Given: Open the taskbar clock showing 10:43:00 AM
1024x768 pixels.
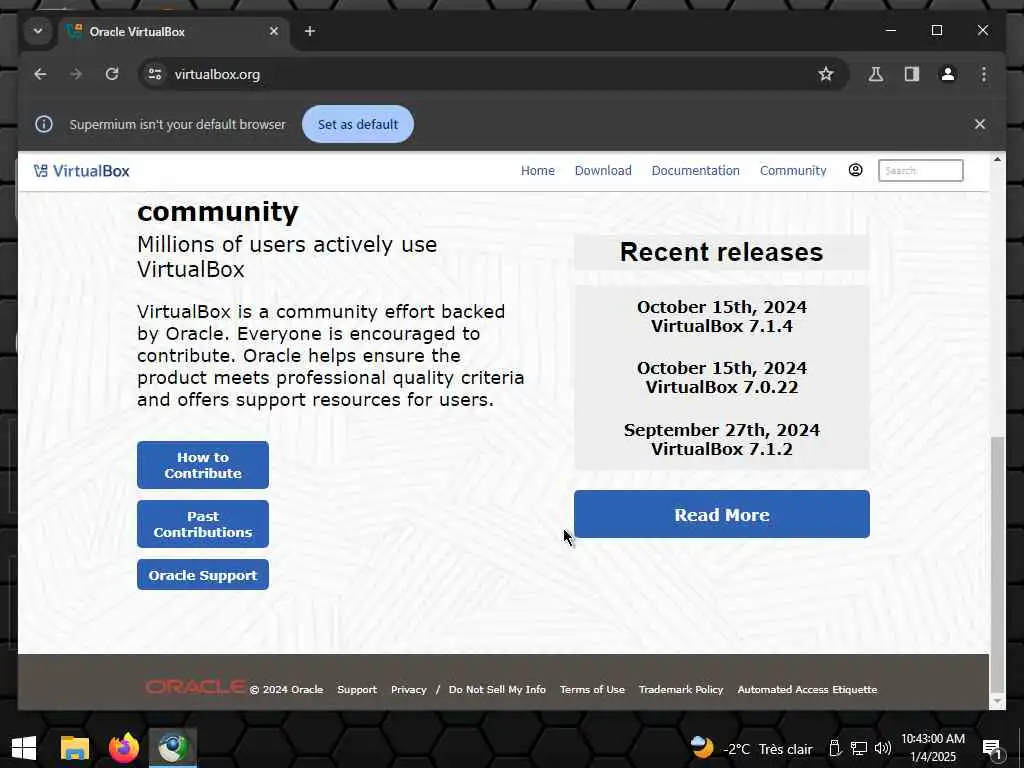Looking at the screenshot, I should click(933, 748).
